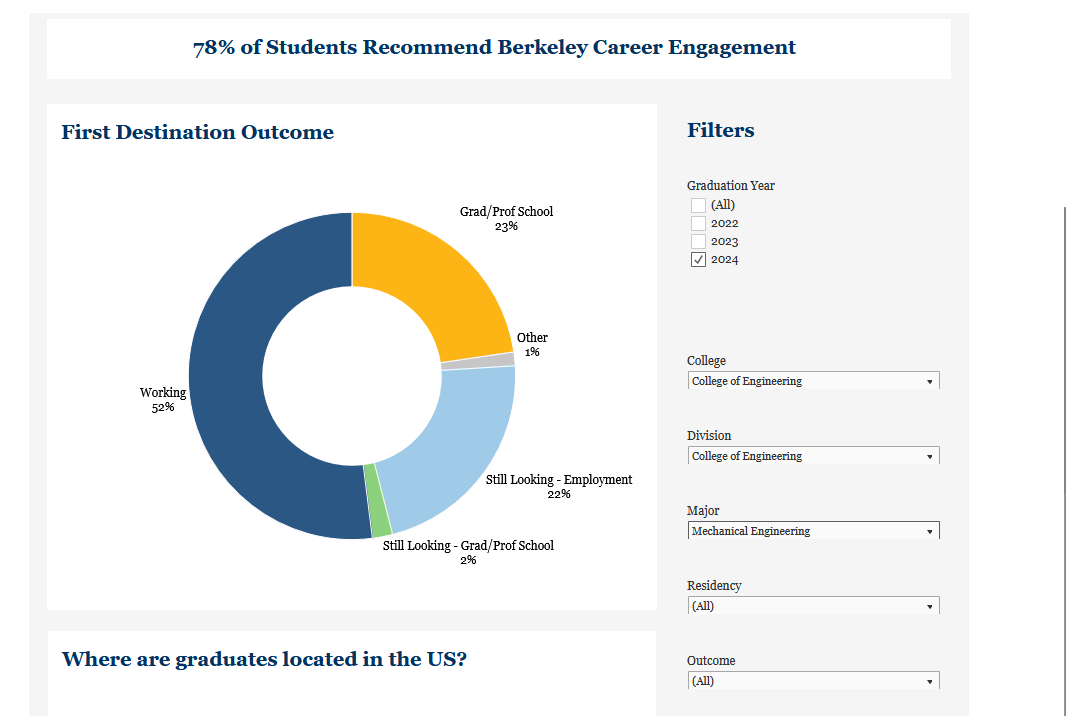Select the College of Engineering combo box
Screen dimensions: 1086x716
click(800, 380)
